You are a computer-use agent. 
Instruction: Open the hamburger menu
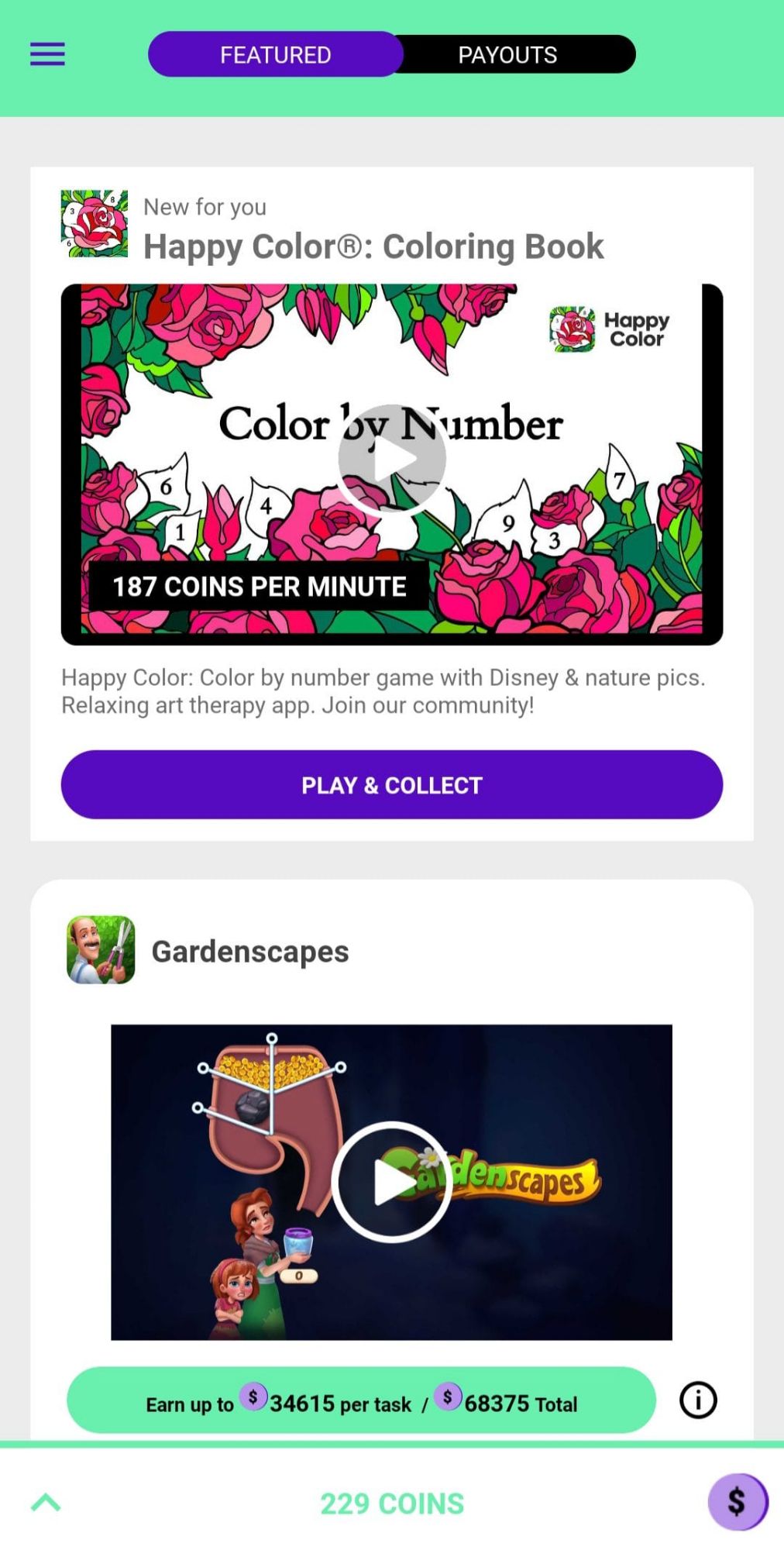pos(47,54)
